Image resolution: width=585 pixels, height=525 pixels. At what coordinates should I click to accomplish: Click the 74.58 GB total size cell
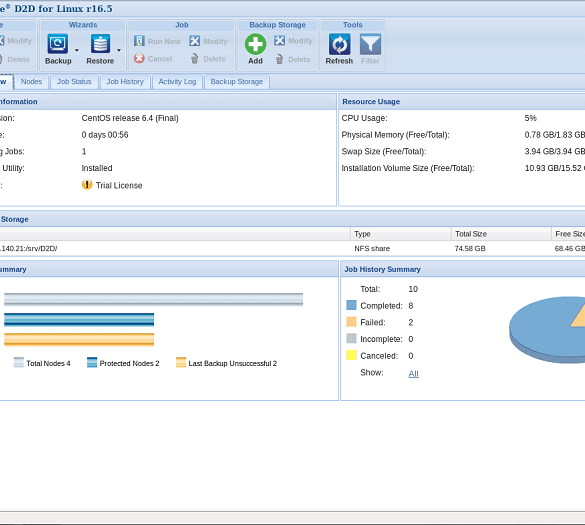470,249
